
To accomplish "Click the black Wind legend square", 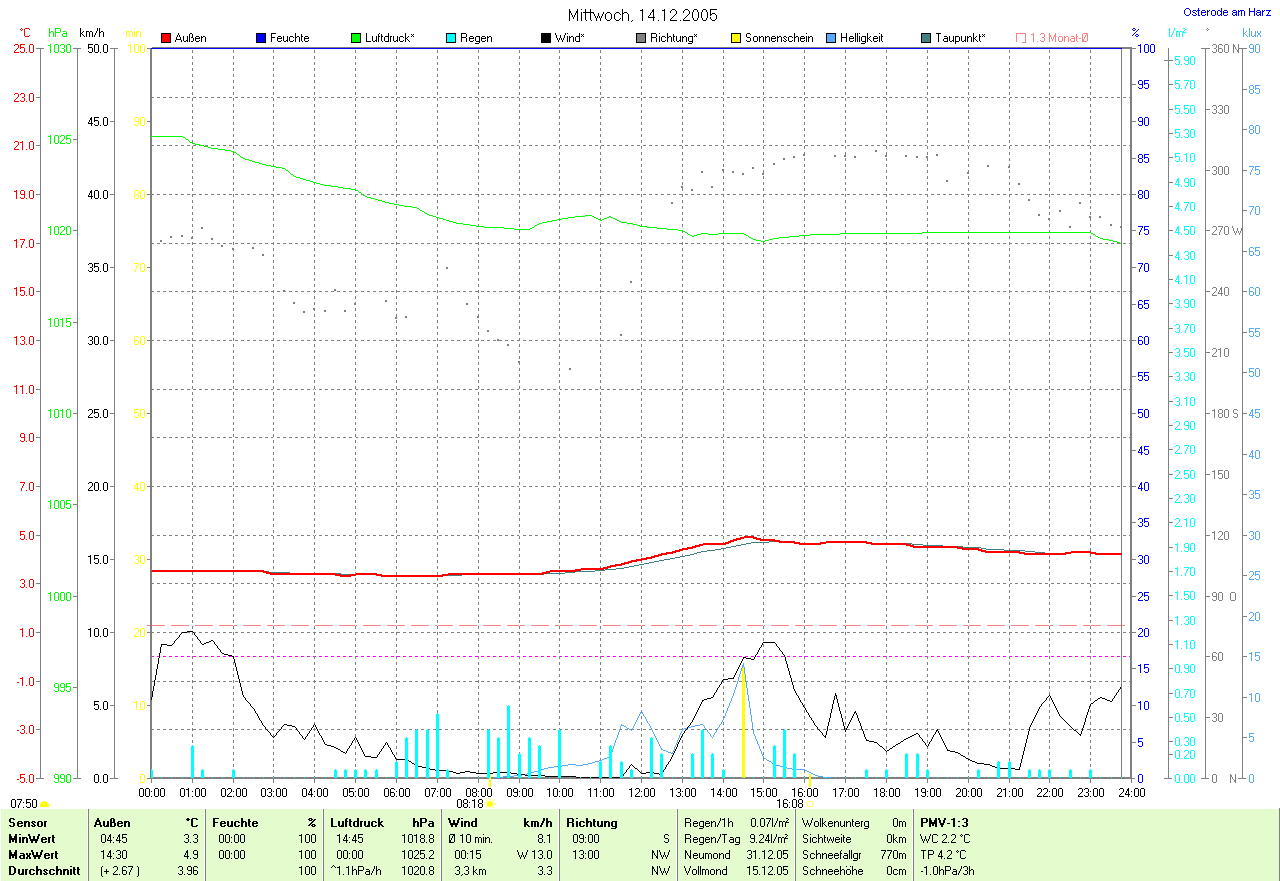I will 546,38.
